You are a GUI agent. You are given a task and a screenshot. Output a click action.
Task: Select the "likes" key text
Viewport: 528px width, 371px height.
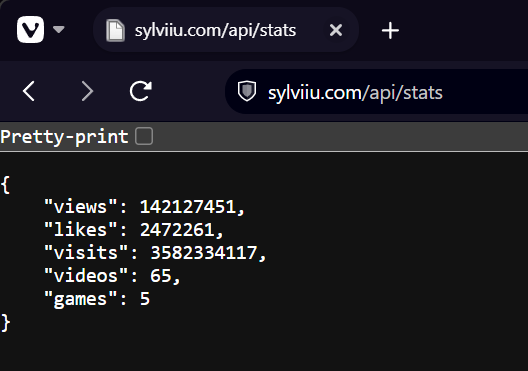click(x=80, y=230)
